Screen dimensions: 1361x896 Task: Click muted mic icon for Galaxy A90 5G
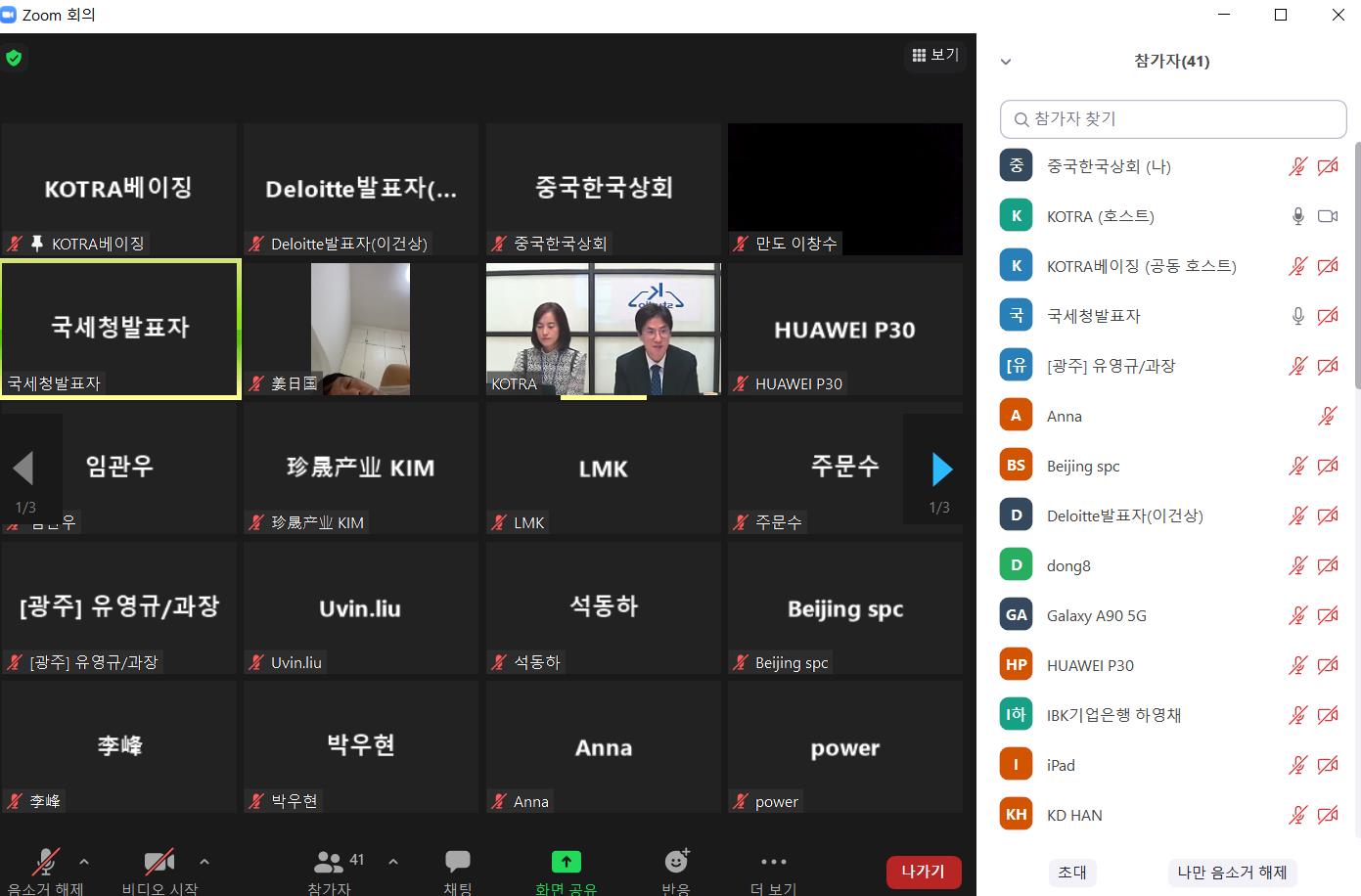pos(1297,615)
